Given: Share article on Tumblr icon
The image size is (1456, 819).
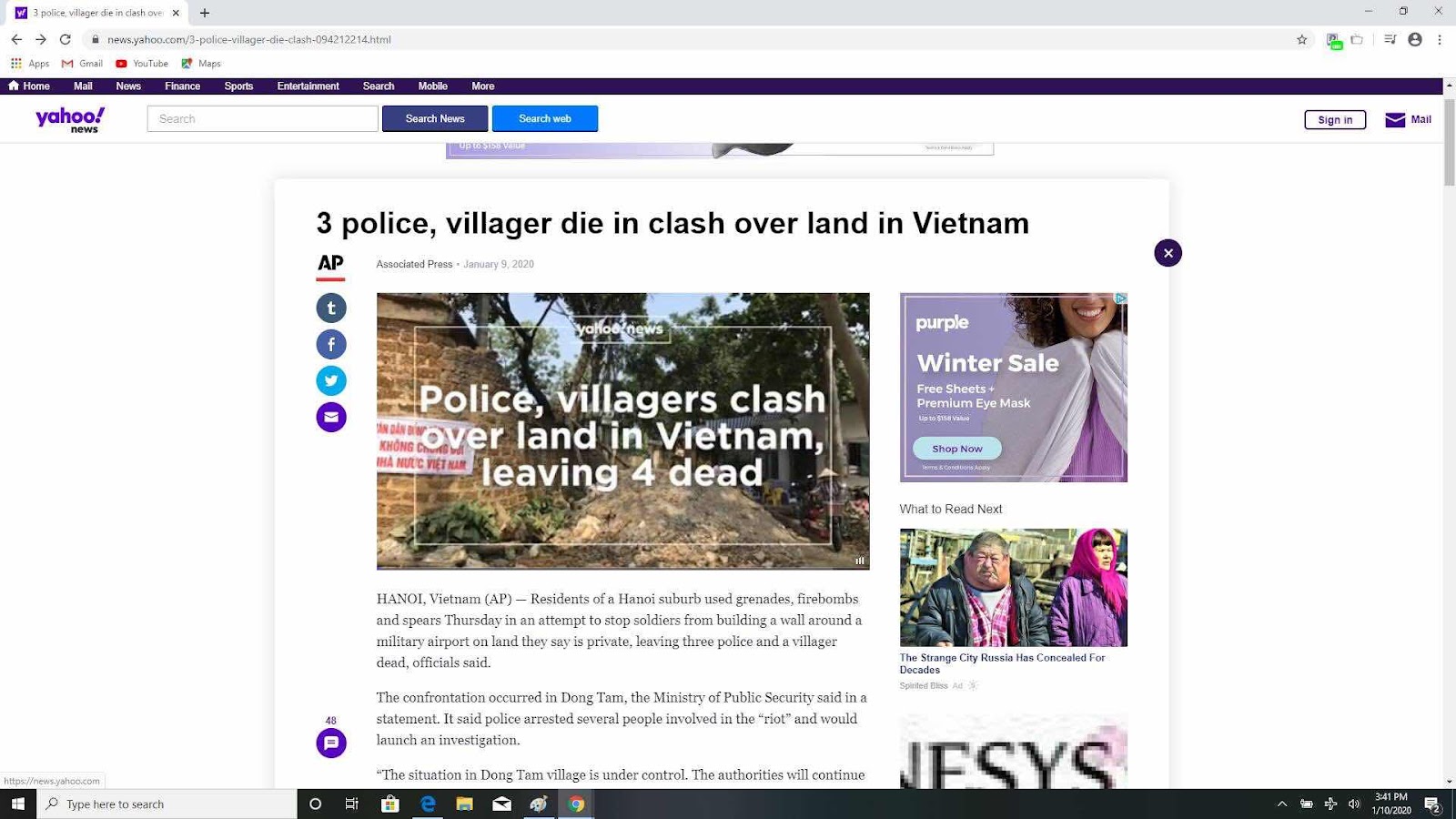Looking at the screenshot, I should (331, 308).
